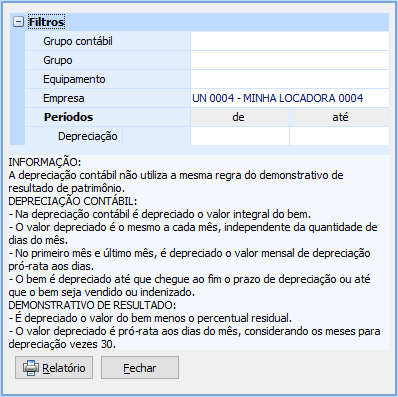
Task: Select the Depreciação 'até' date field
Action: click(339, 136)
